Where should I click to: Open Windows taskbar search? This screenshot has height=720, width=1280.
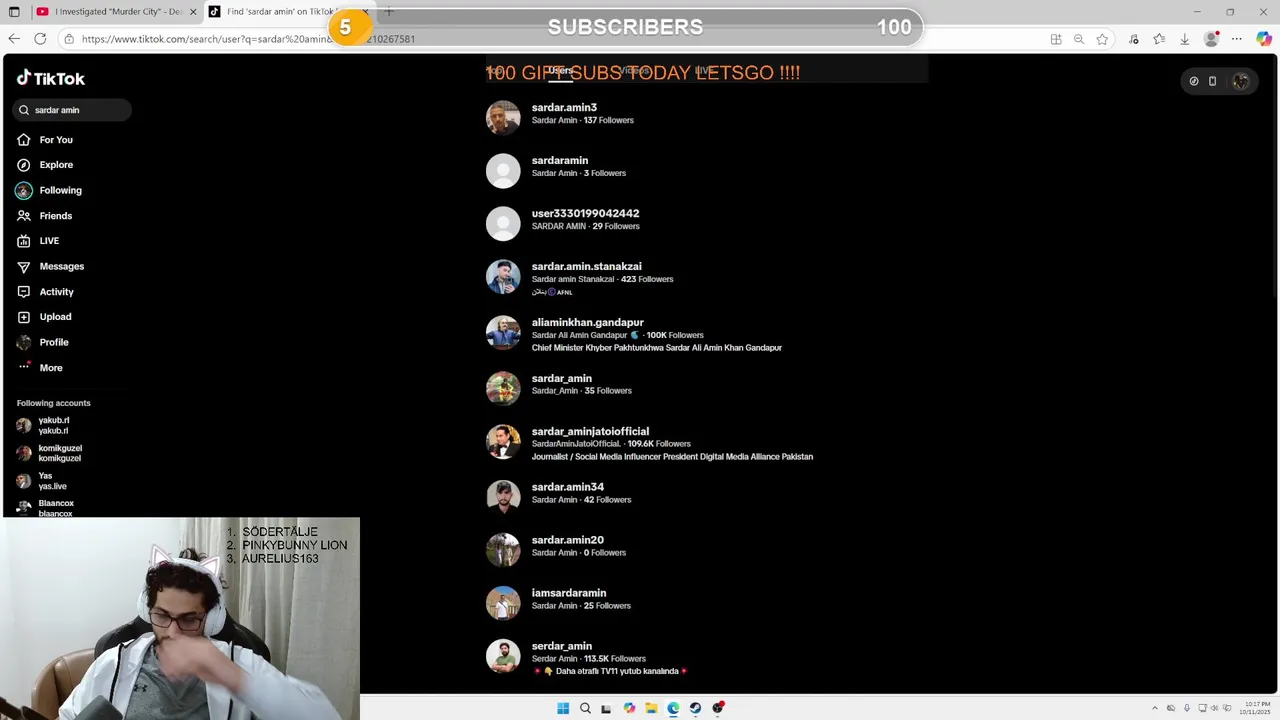point(585,708)
